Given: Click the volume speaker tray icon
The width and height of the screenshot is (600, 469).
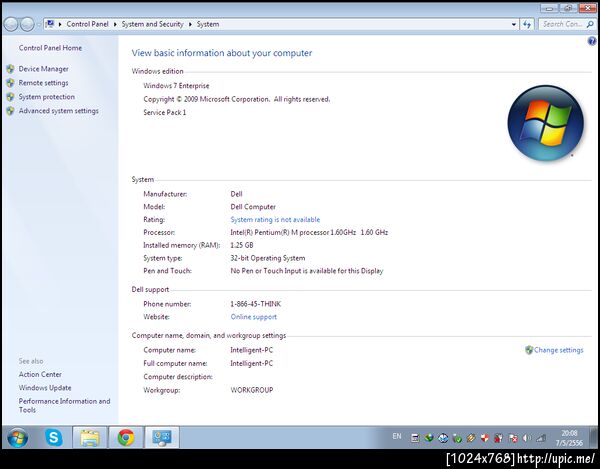Looking at the screenshot, I should pos(527,438).
